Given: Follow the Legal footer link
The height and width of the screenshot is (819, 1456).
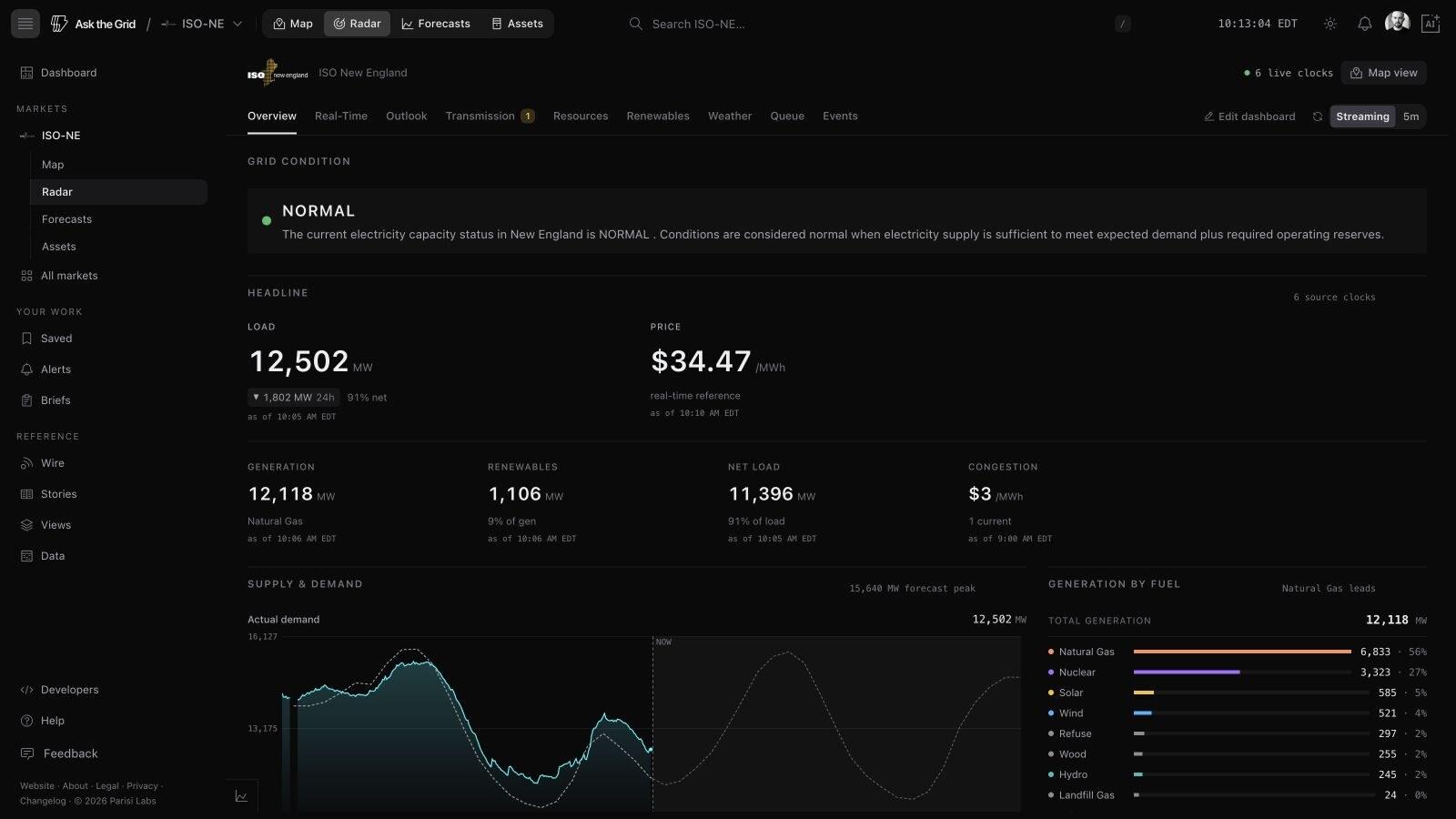Looking at the screenshot, I should click(x=107, y=786).
